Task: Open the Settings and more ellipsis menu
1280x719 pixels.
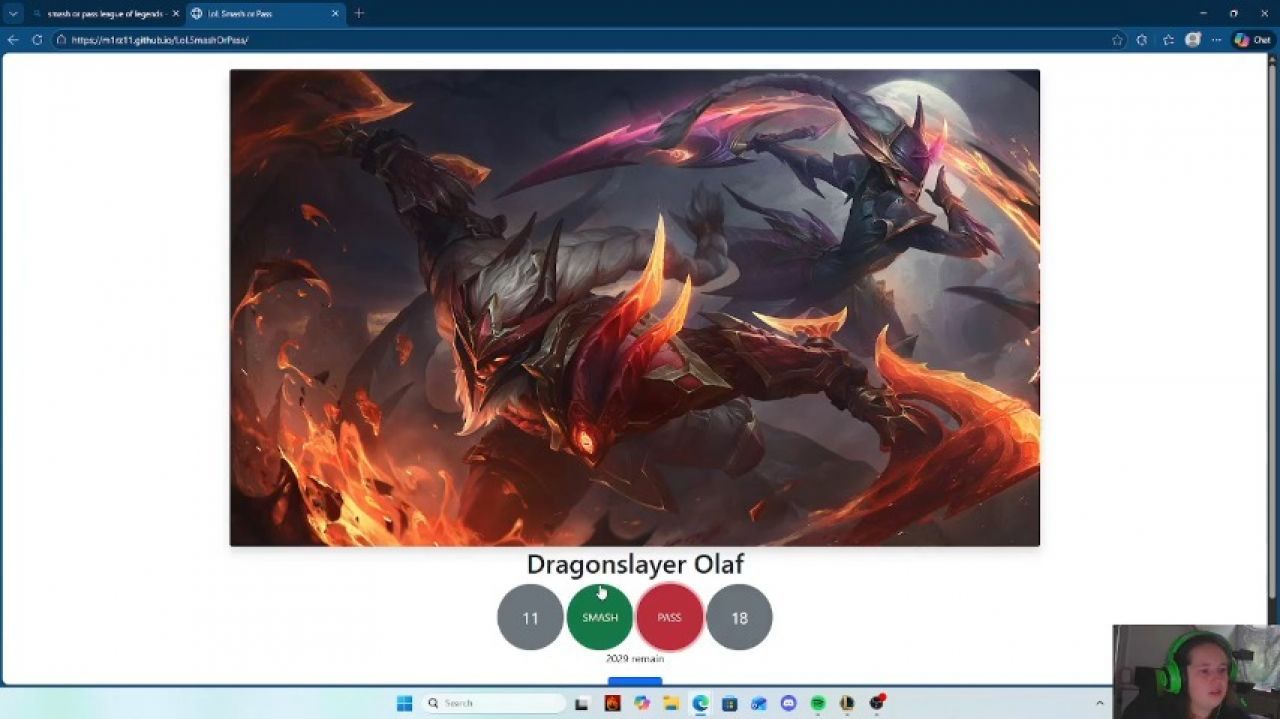Action: pyautogui.click(x=1216, y=40)
